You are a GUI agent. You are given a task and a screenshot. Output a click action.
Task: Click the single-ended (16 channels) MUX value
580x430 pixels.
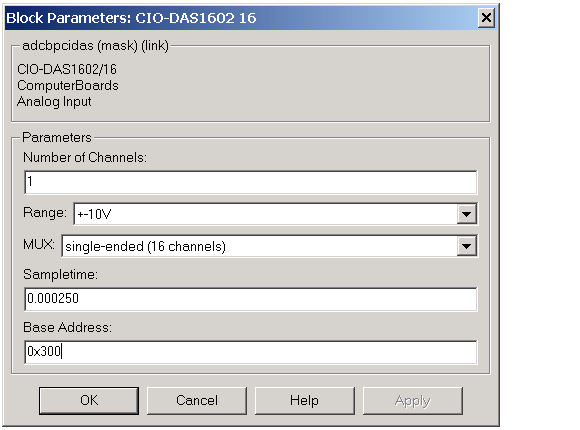[x=145, y=246]
